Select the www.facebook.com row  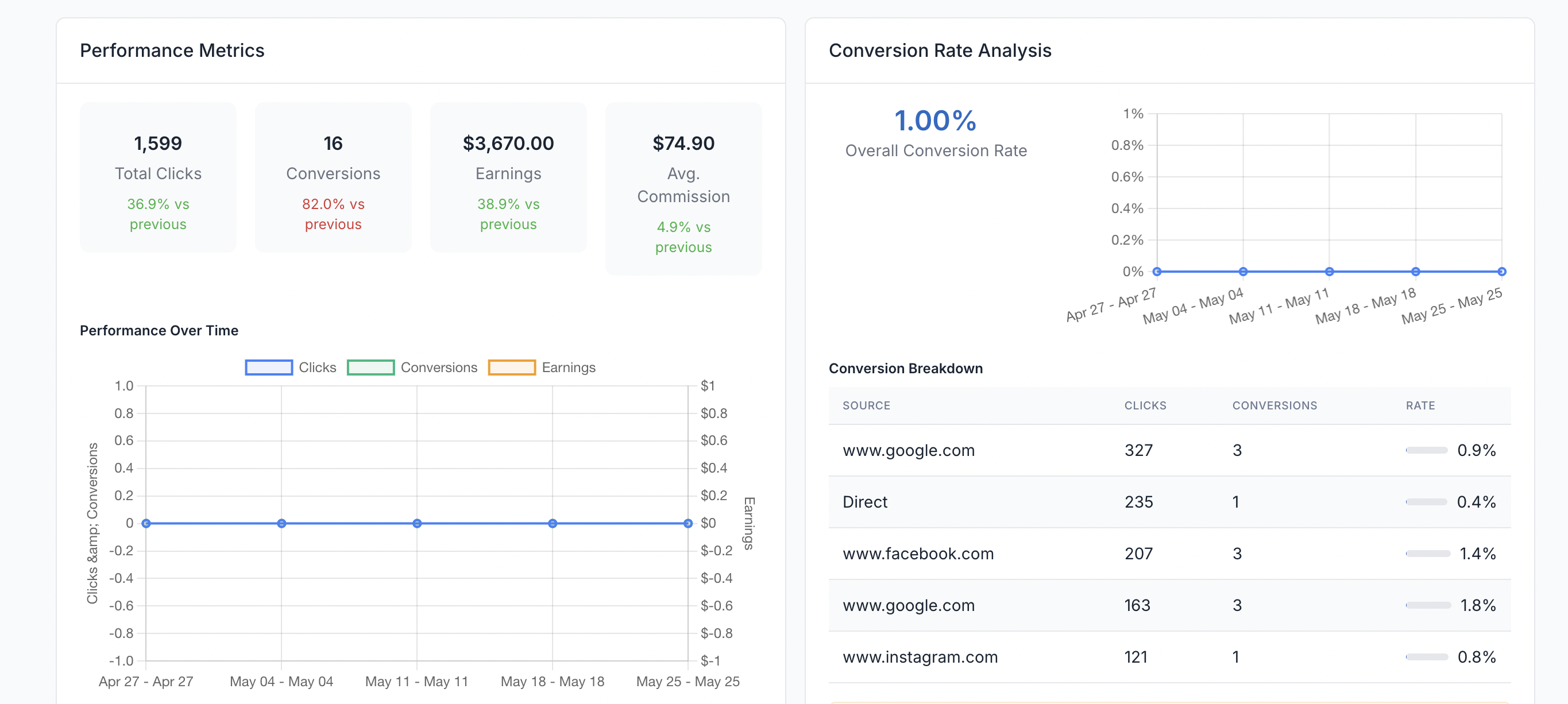[917, 554]
